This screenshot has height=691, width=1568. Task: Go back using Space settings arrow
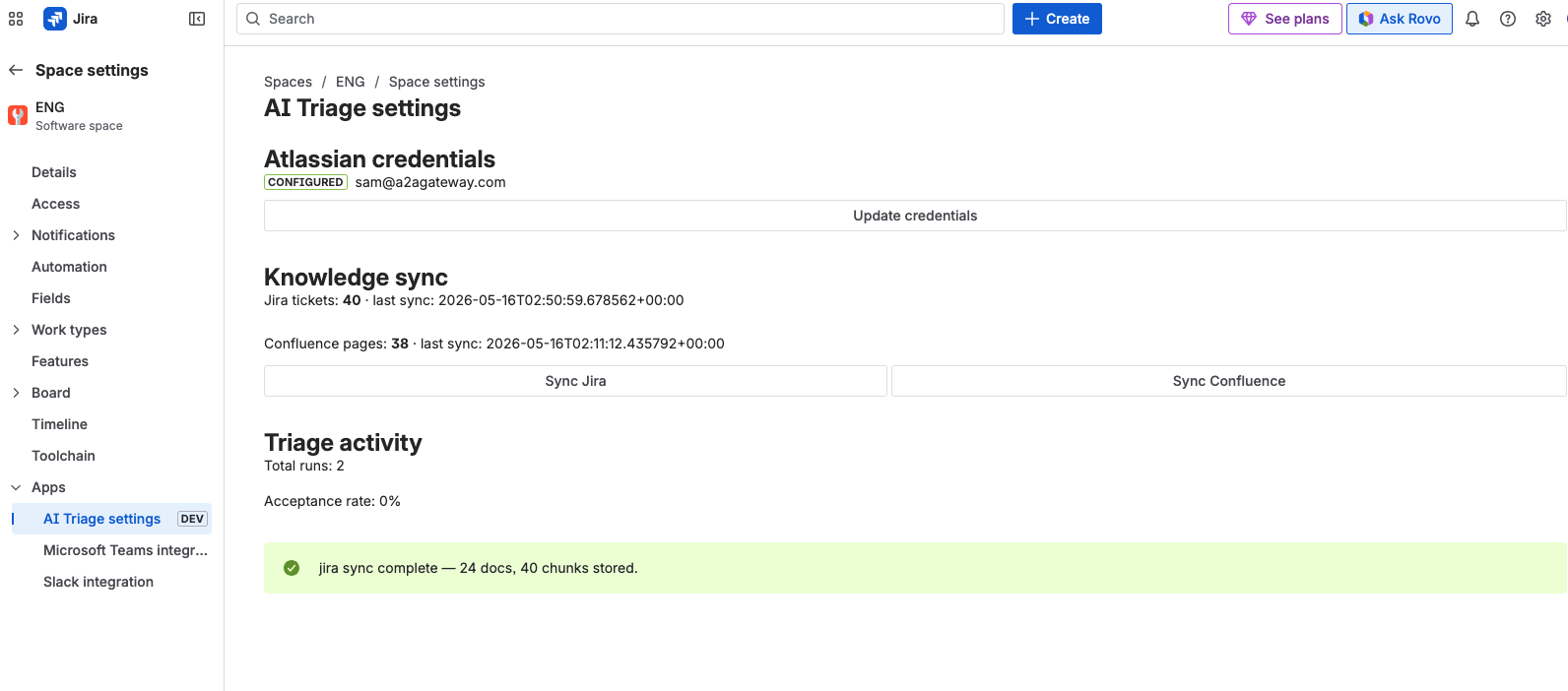16,70
